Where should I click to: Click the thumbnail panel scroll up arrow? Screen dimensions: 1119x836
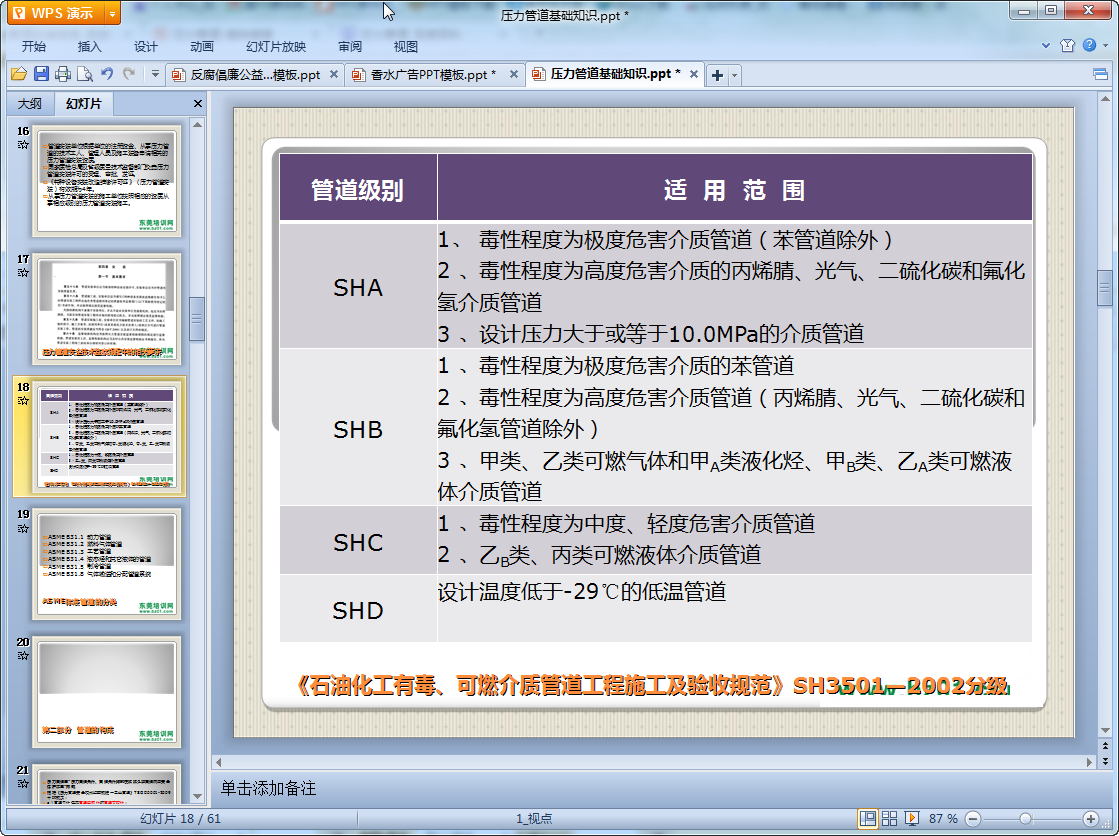click(198, 124)
